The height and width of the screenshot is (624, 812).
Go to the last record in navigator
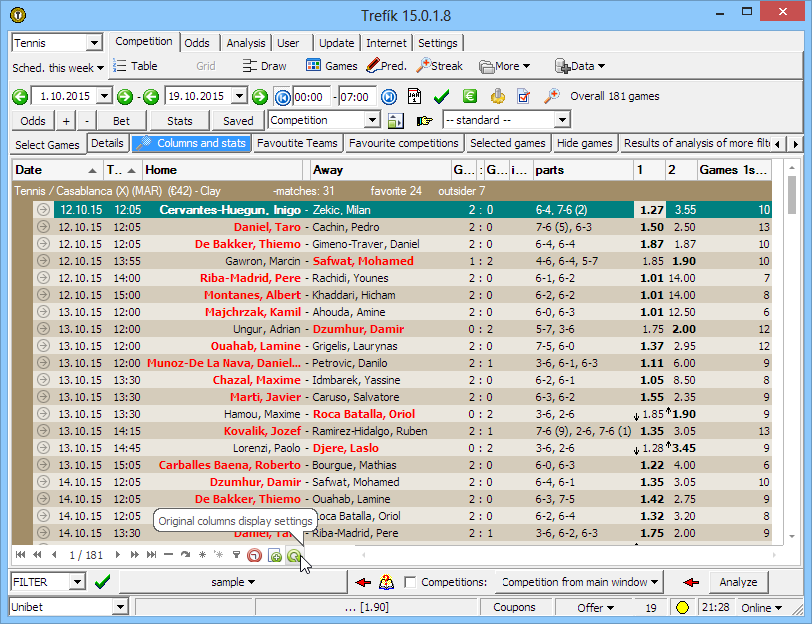click(152, 554)
